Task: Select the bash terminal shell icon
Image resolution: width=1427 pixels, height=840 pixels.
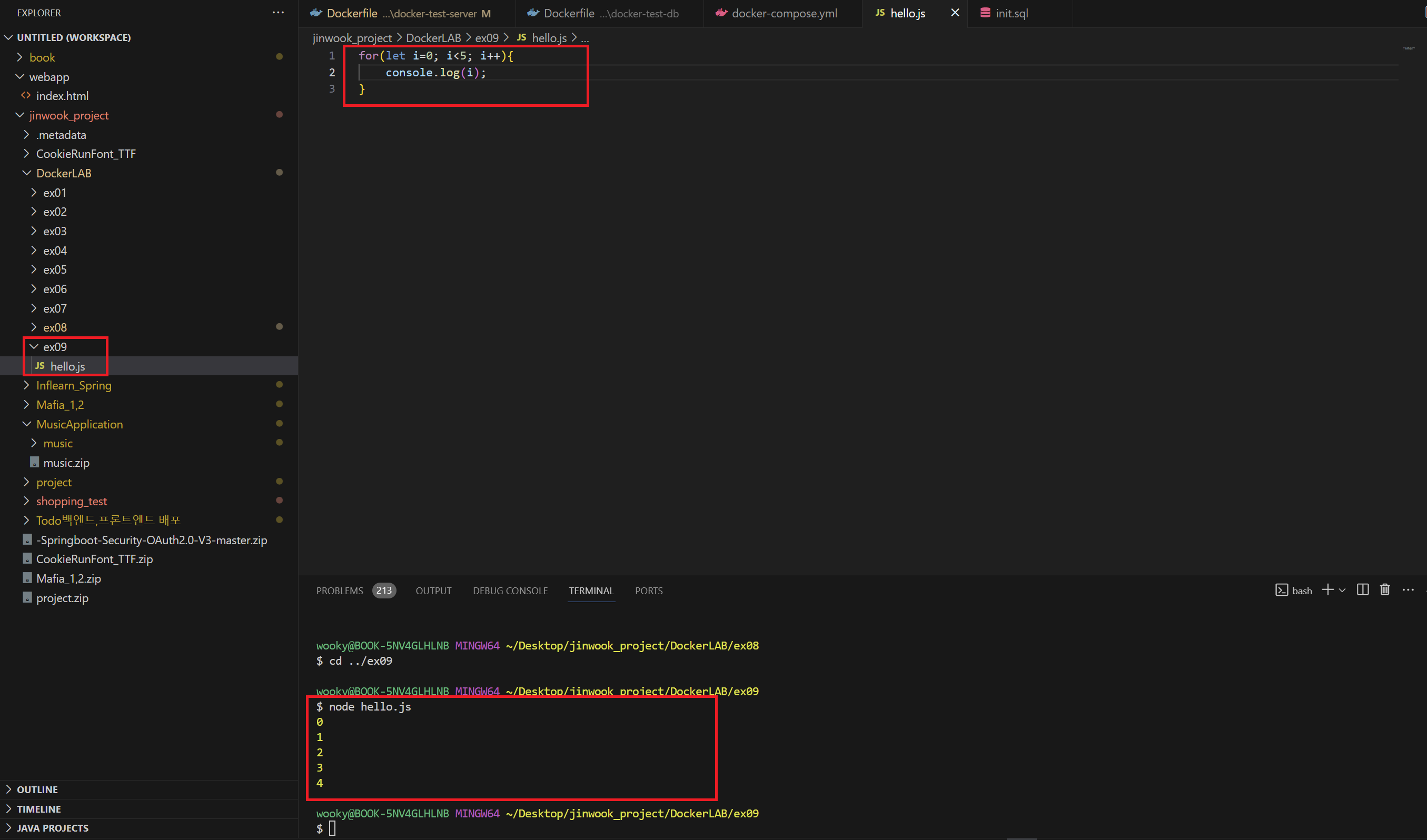Action: coord(1282,591)
